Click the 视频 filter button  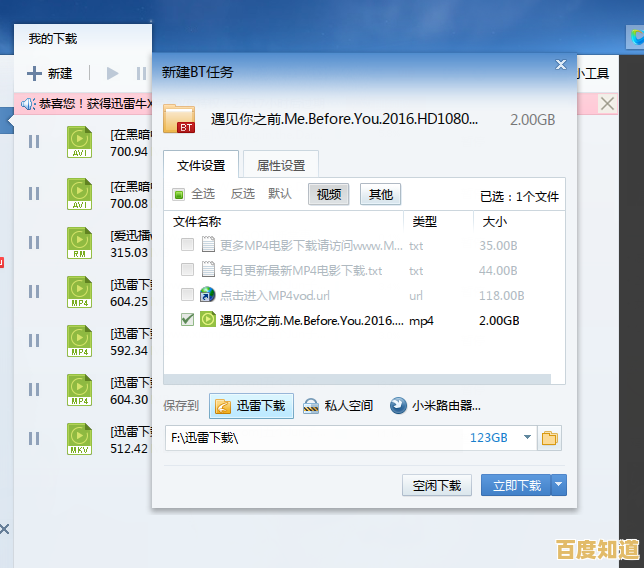329,194
